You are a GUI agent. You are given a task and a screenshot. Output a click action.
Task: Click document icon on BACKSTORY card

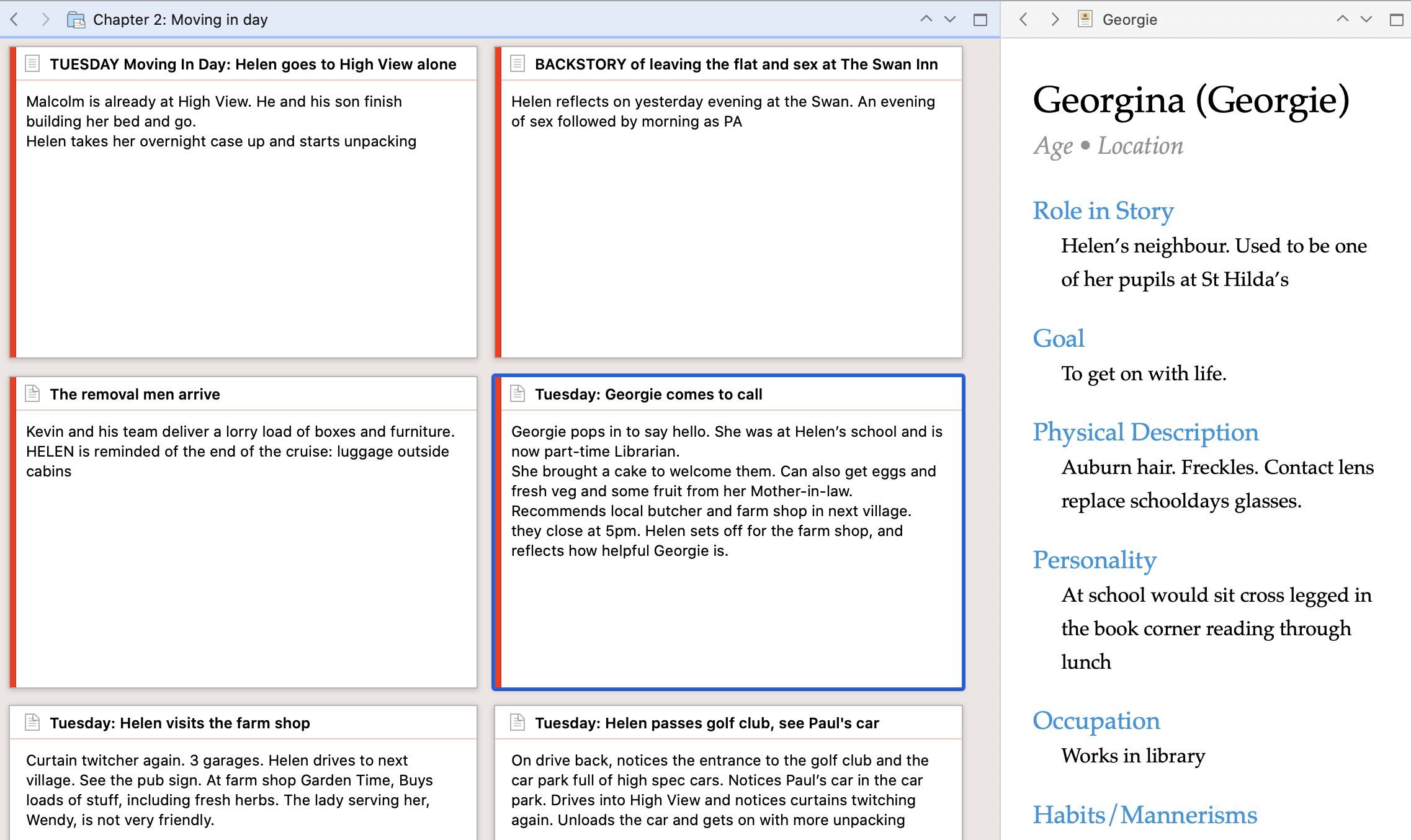click(x=517, y=63)
